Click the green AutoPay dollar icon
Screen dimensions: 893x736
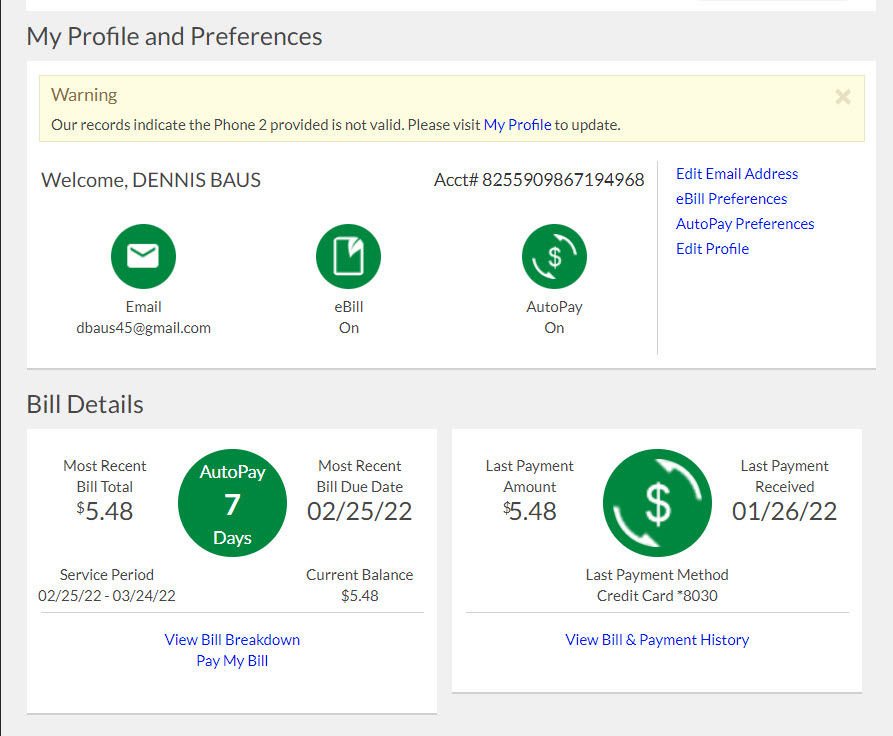554,257
